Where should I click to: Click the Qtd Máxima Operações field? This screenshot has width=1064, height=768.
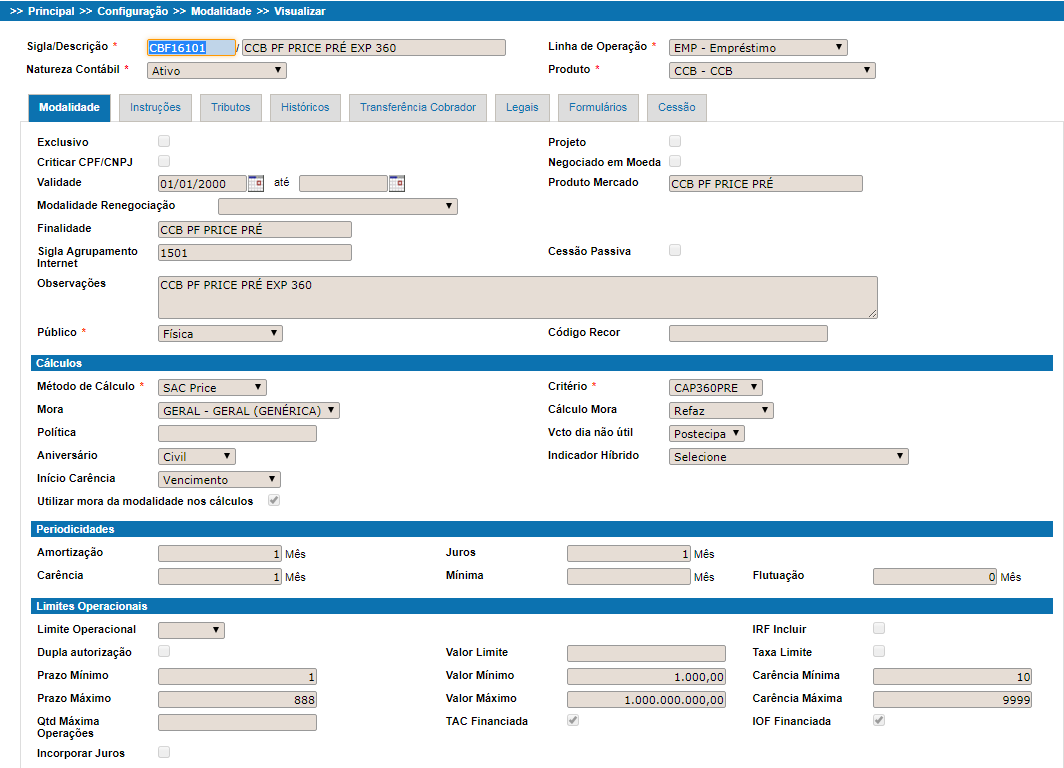pyautogui.click(x=237, y=723)
